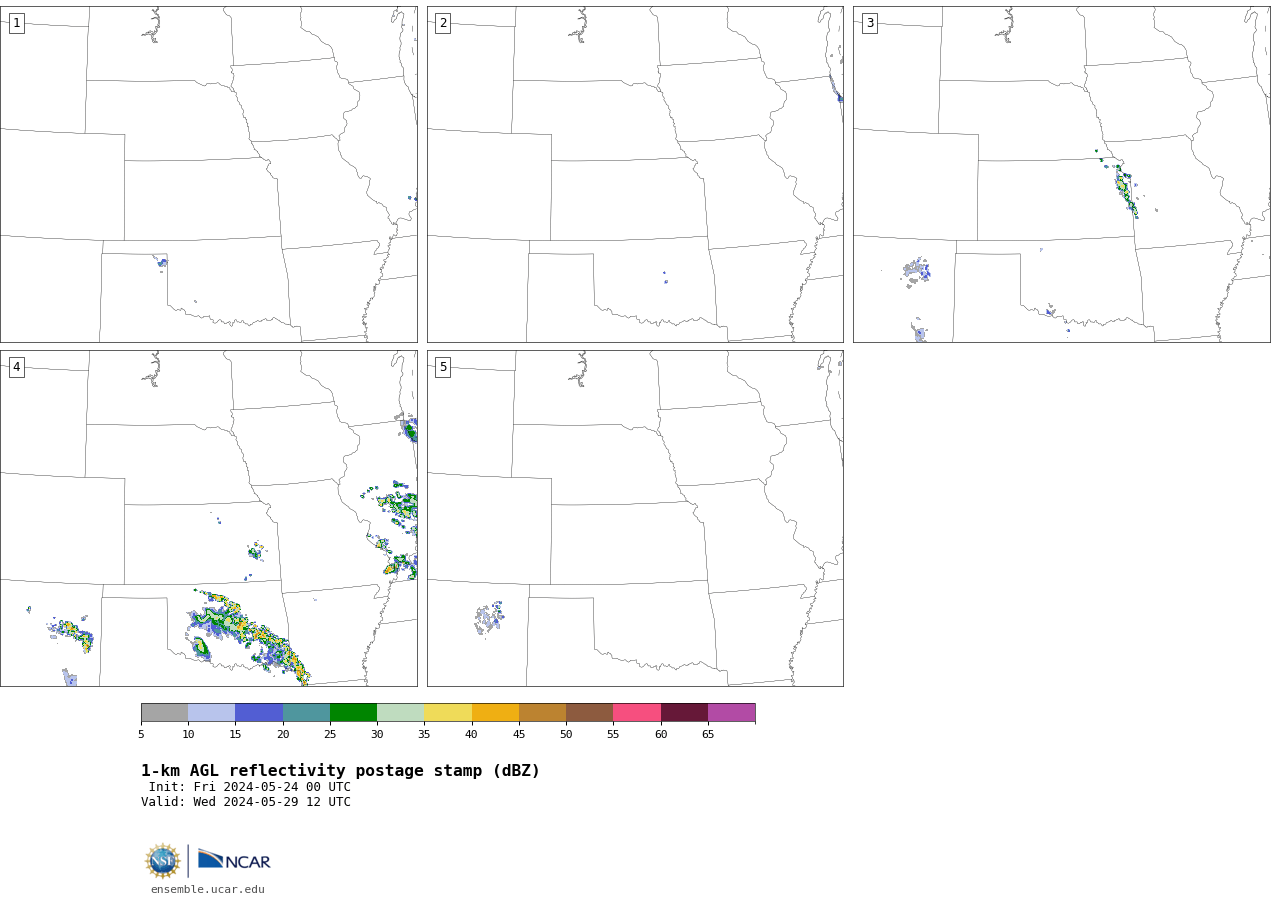
Task: Click the NSF logo icon
Action: (163, 861)
